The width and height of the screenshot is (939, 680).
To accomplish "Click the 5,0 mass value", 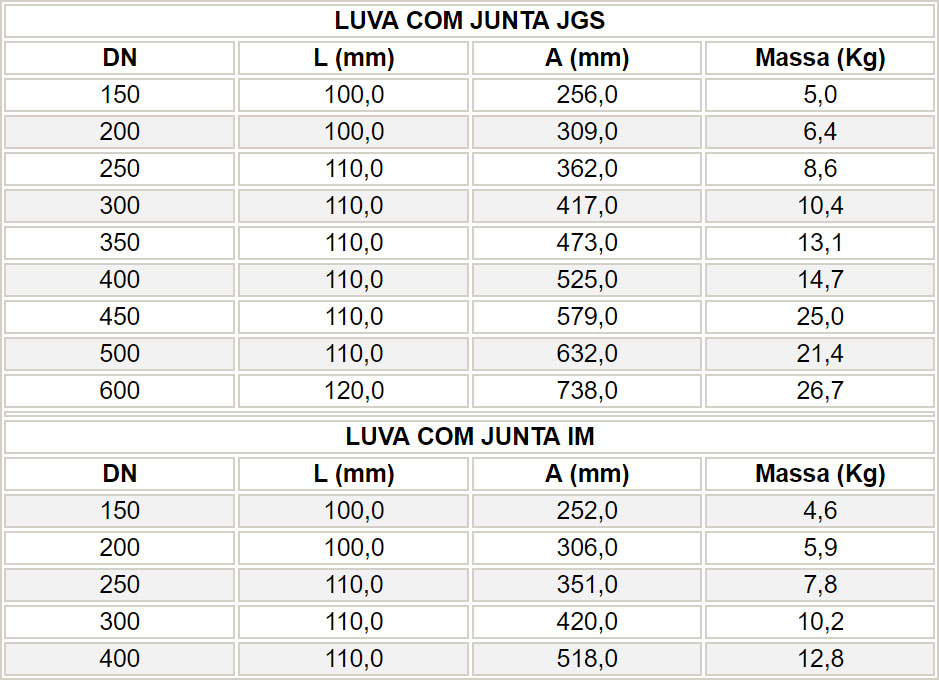I will pyautogui.click(x=820, y=95).
